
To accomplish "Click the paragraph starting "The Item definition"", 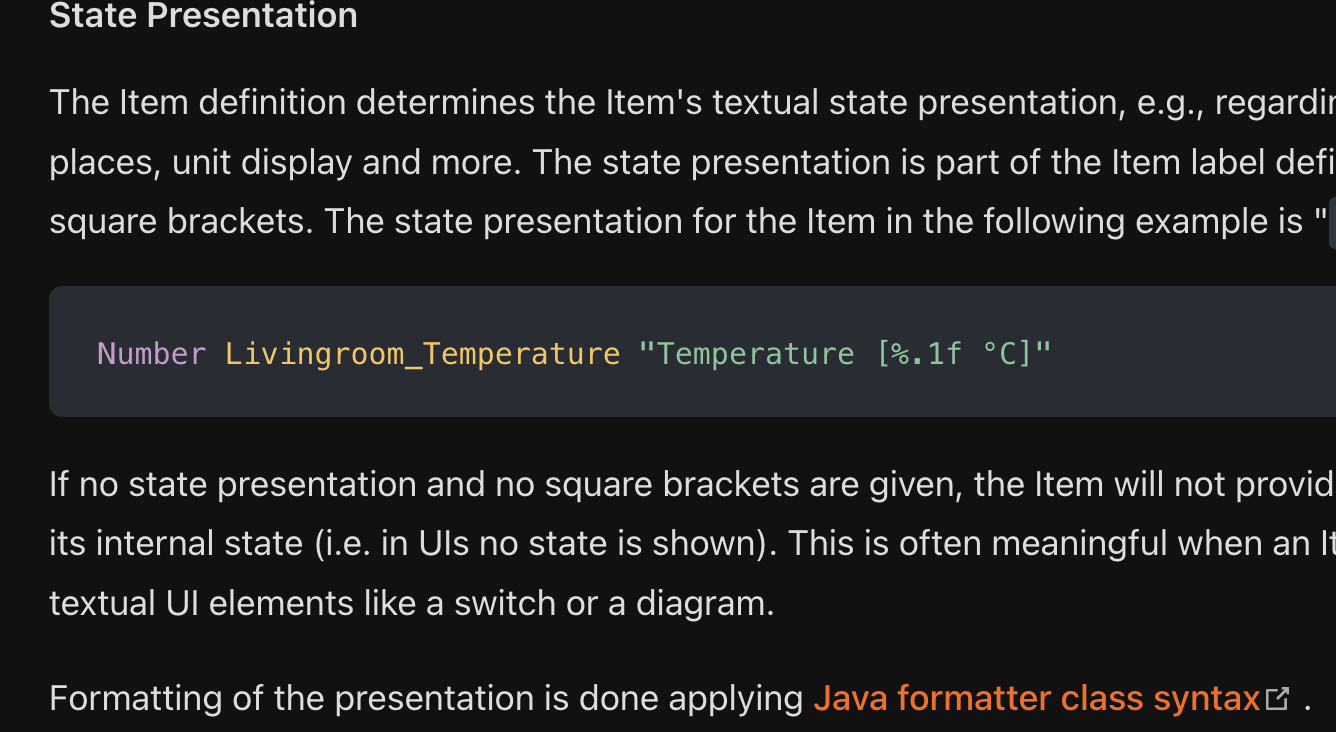I will coord(692,162).
